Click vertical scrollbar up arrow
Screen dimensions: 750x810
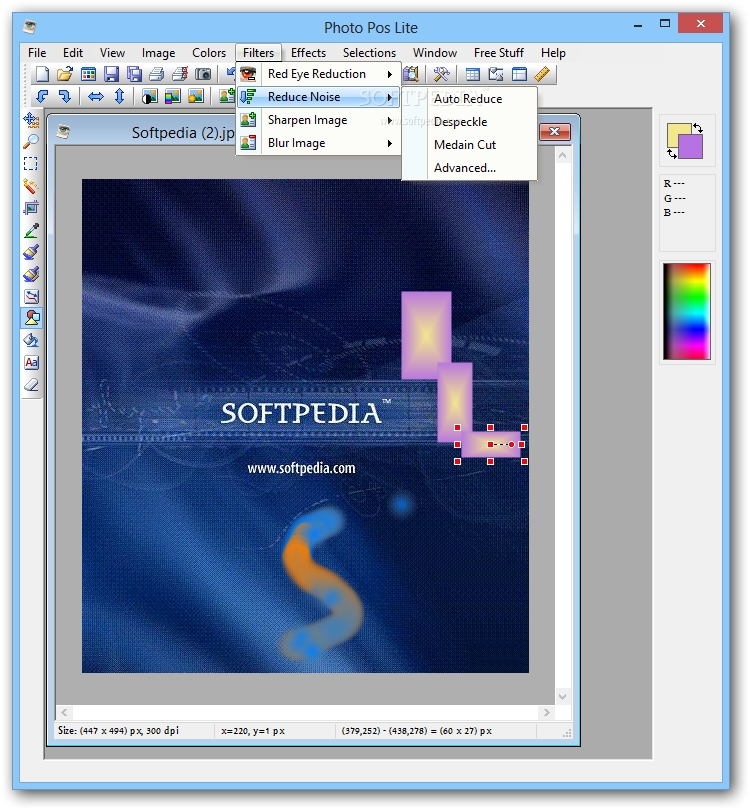tap(562, 155)
